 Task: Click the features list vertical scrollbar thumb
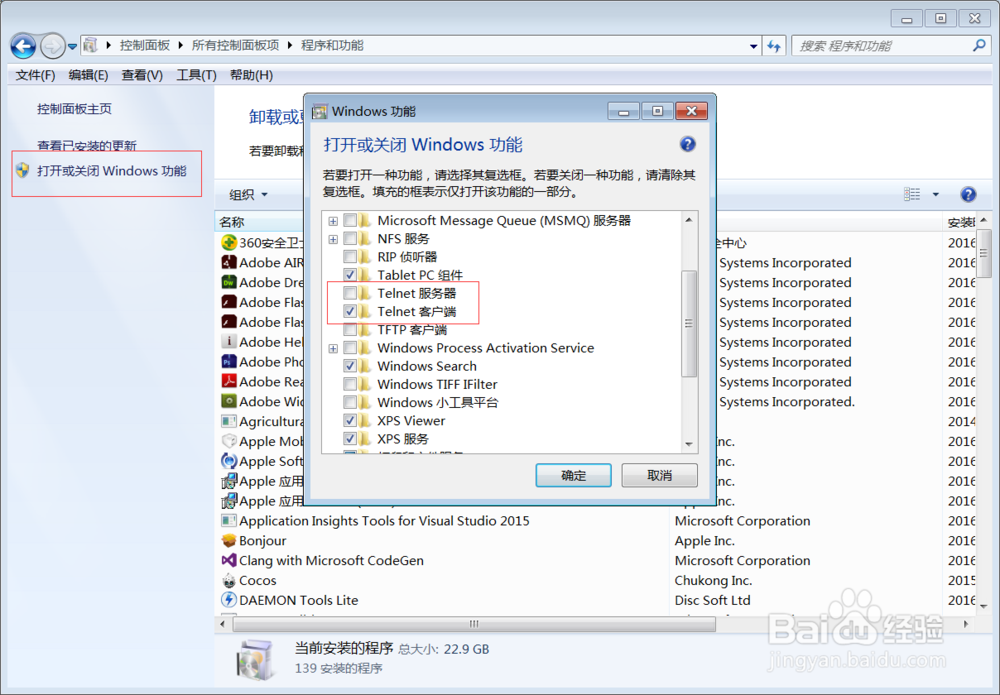689,323
